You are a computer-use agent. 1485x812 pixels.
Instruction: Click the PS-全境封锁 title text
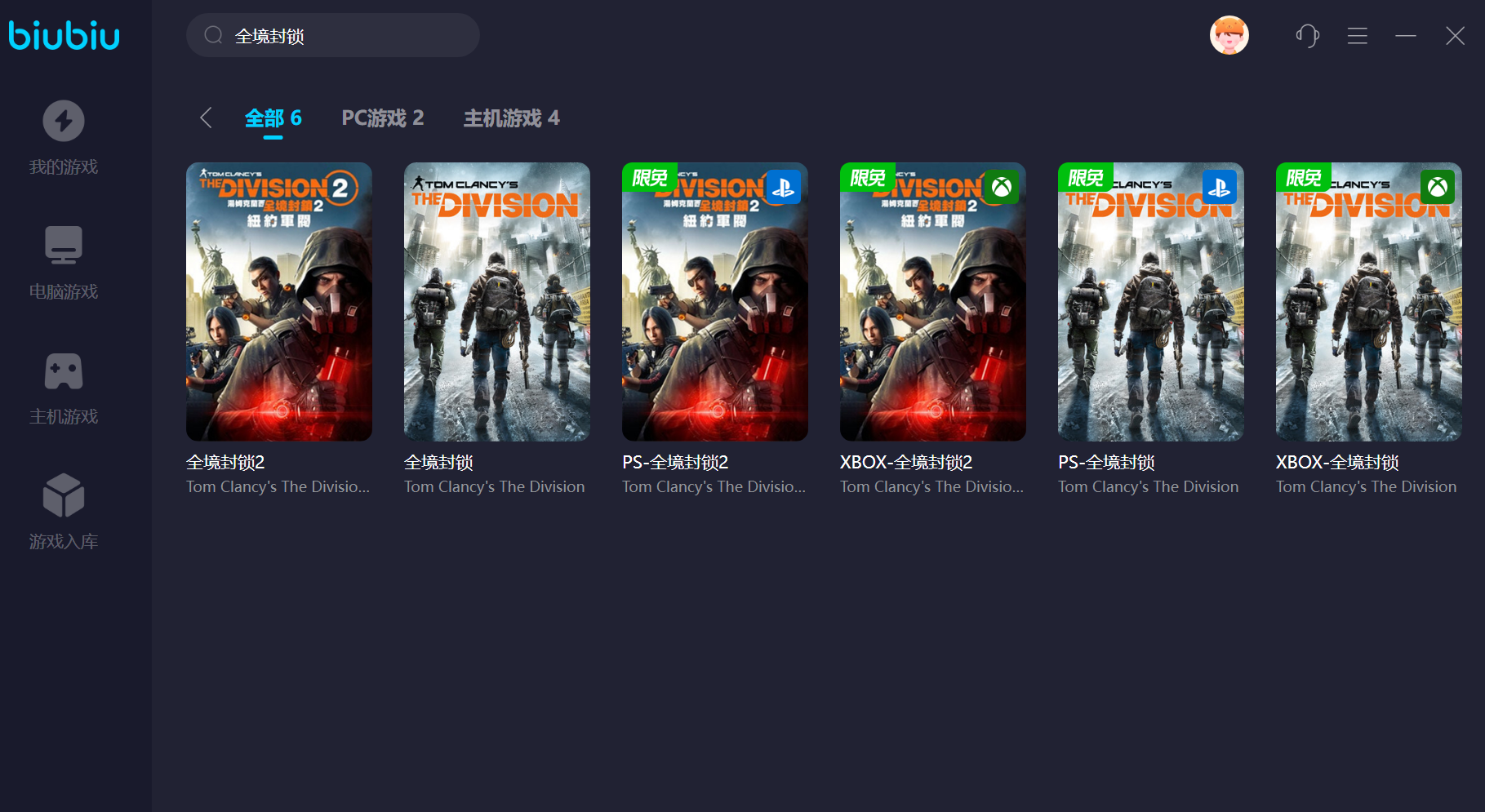click(1106, 463)
